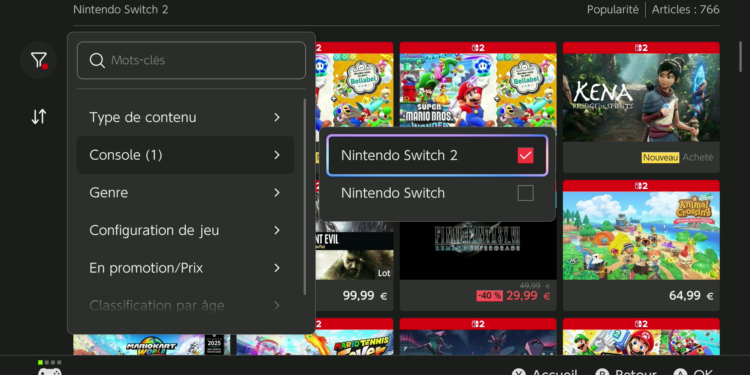Click the chevron next to Type de contenu
Screen dimensions: 750x375
pos(277,117)
